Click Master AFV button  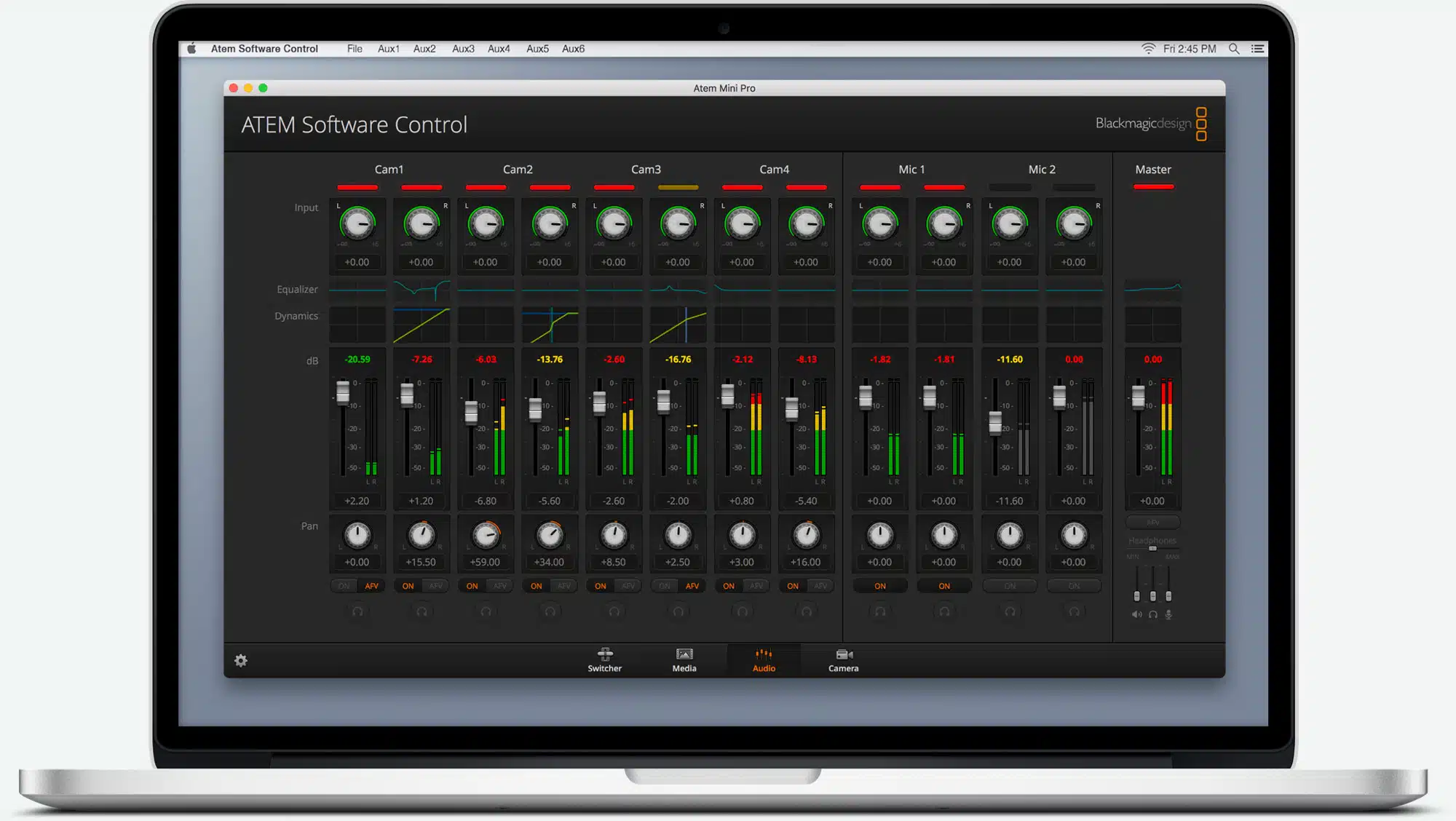coord(1152,522)
